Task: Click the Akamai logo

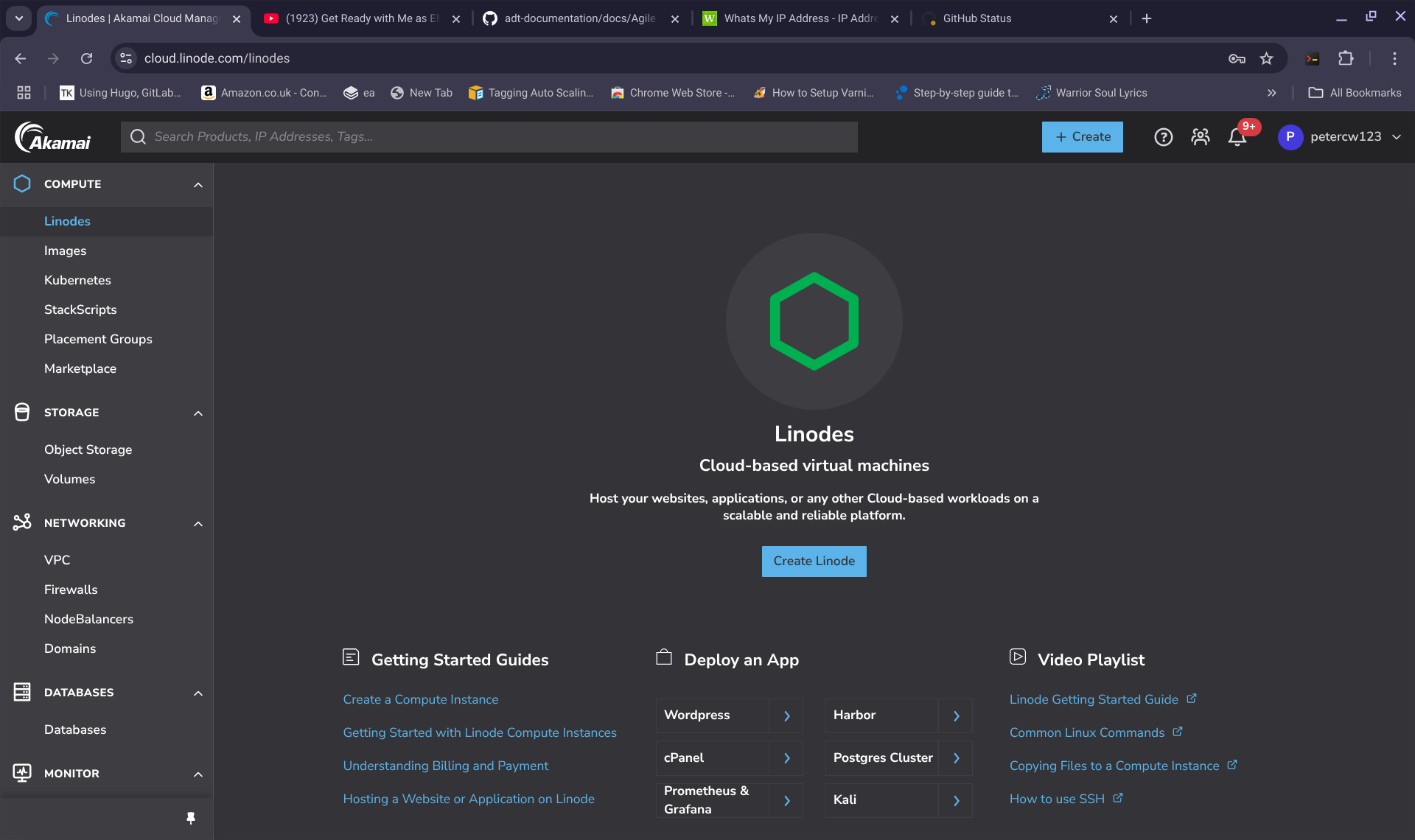Action: (53, 137)
